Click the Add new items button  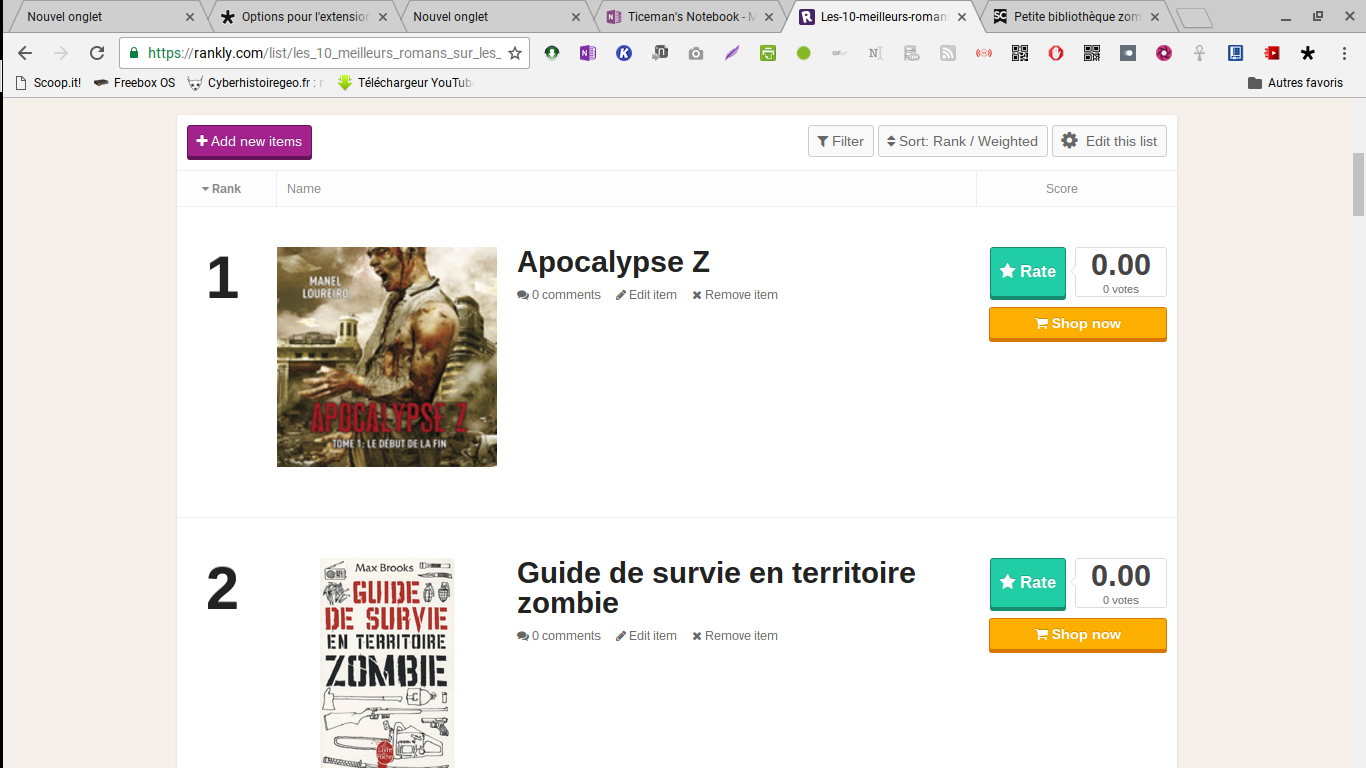[249, 141]
